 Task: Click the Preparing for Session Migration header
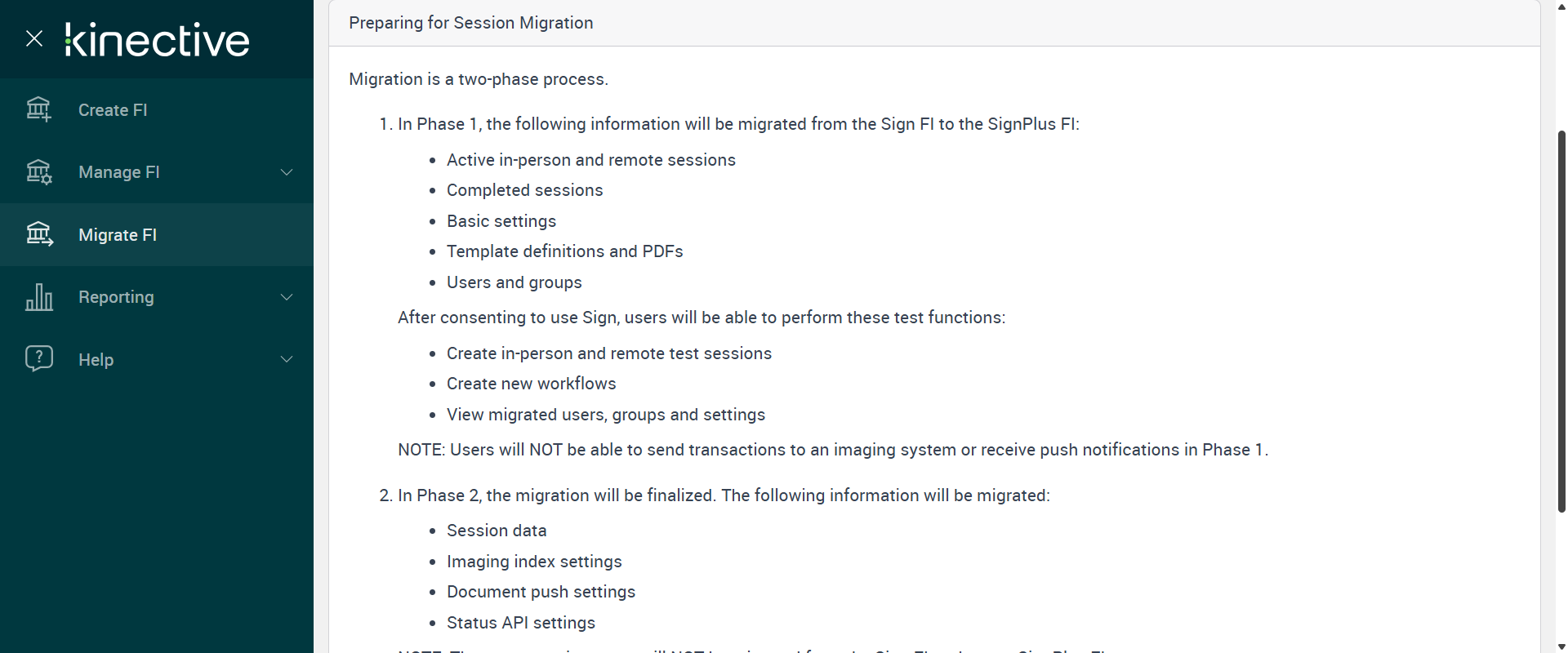471,23
